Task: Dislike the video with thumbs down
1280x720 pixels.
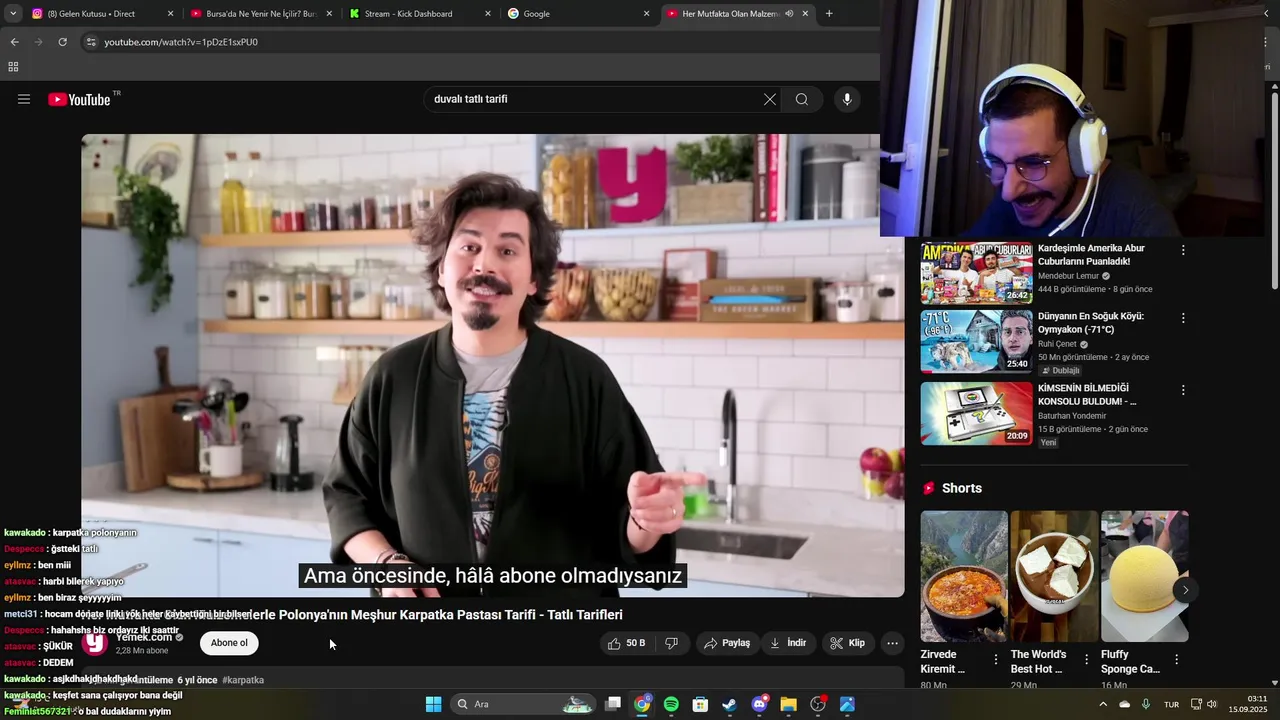Action: (672, 643)
